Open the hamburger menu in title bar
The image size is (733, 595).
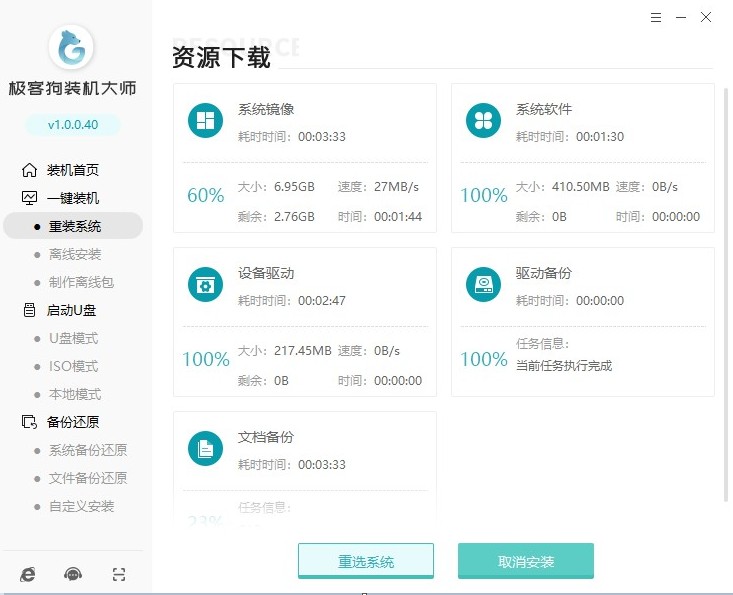point(655,17)
